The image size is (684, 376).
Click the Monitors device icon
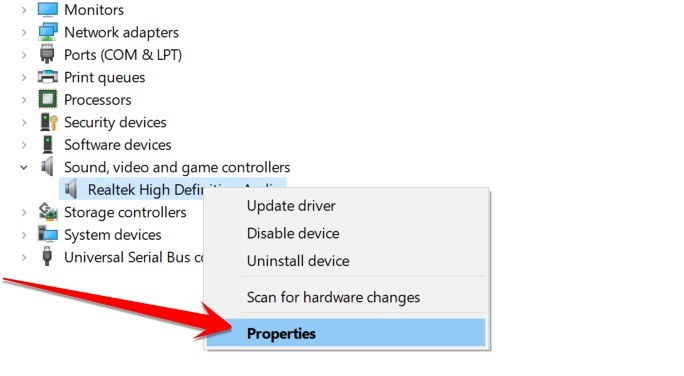coord(48,10)
